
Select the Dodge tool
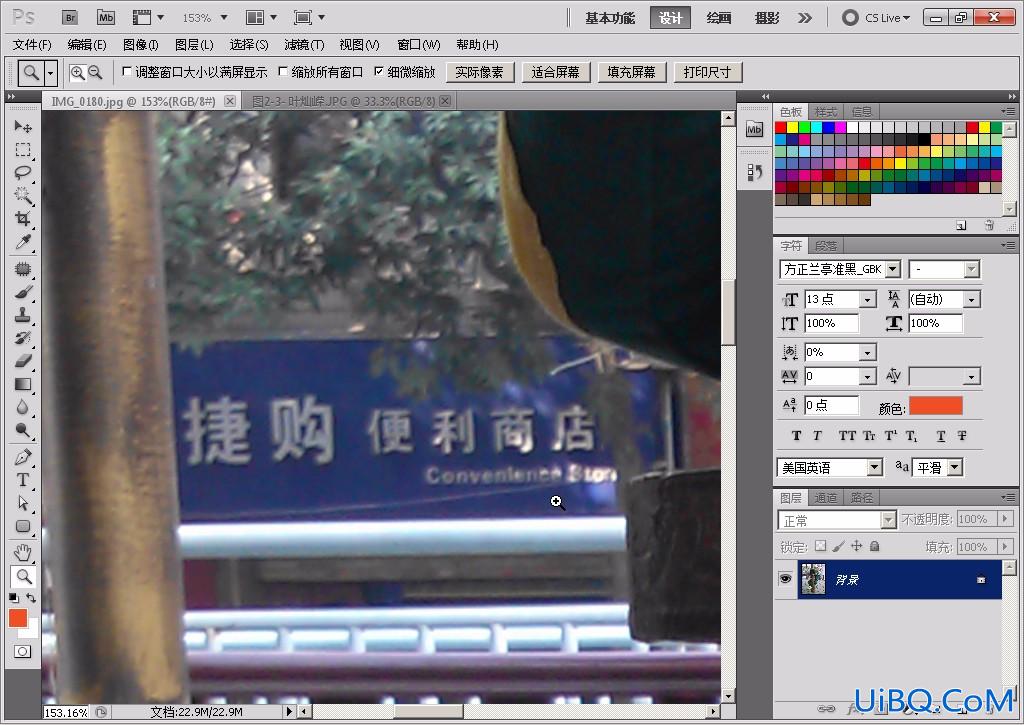(23, 430)
